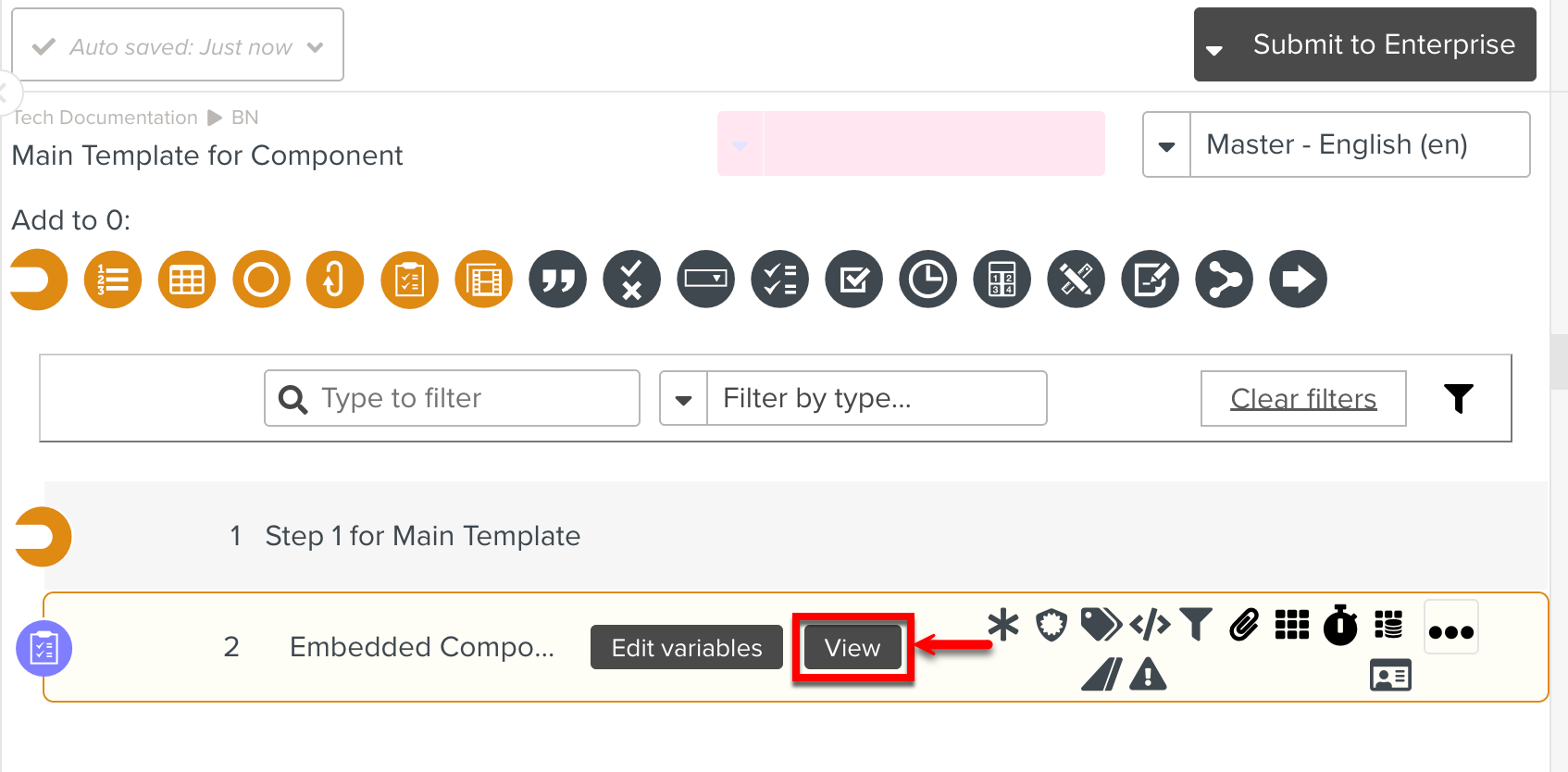This screenshot has width=1568, height=772.
Task: Add a numbered list step element
Action: 112,279
